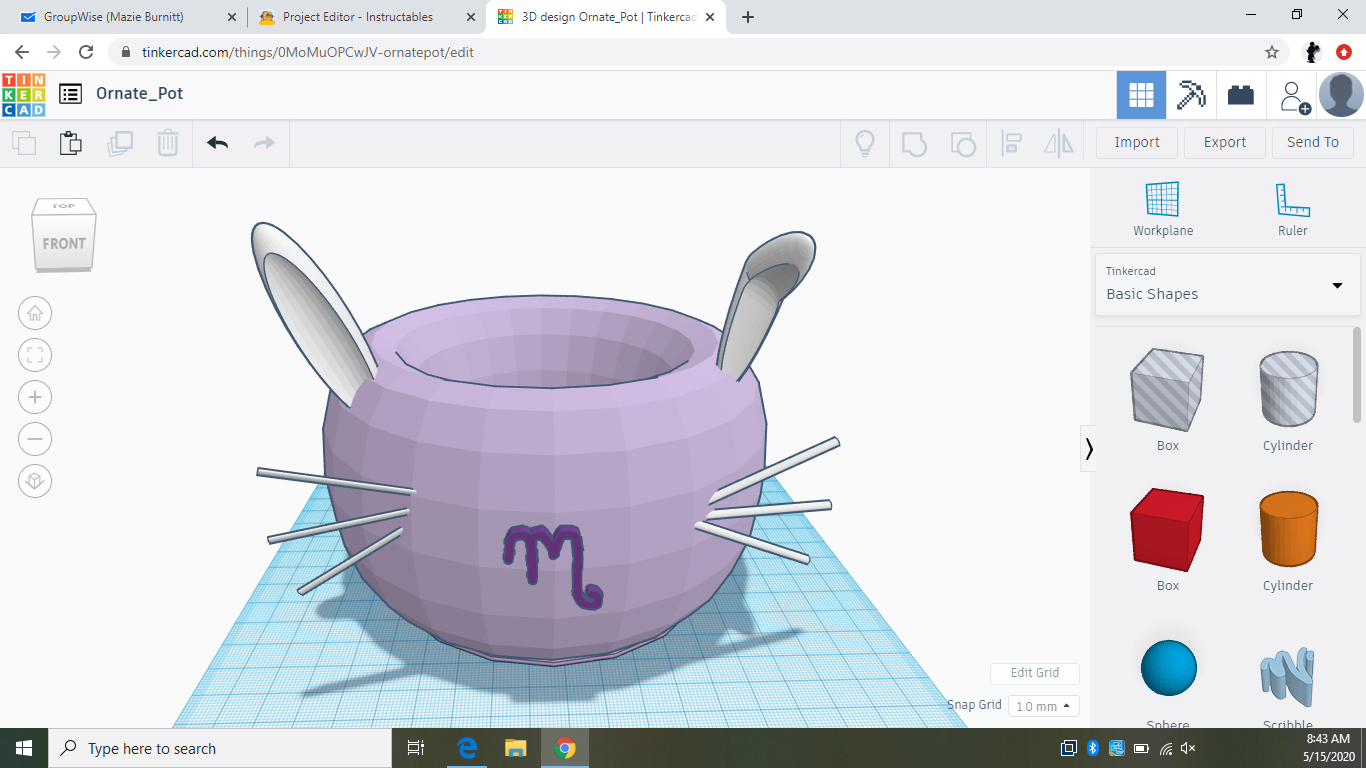The image size is (1366, 768).
Task: Export design to Minecraft
Action: [x=1191, y=94]
